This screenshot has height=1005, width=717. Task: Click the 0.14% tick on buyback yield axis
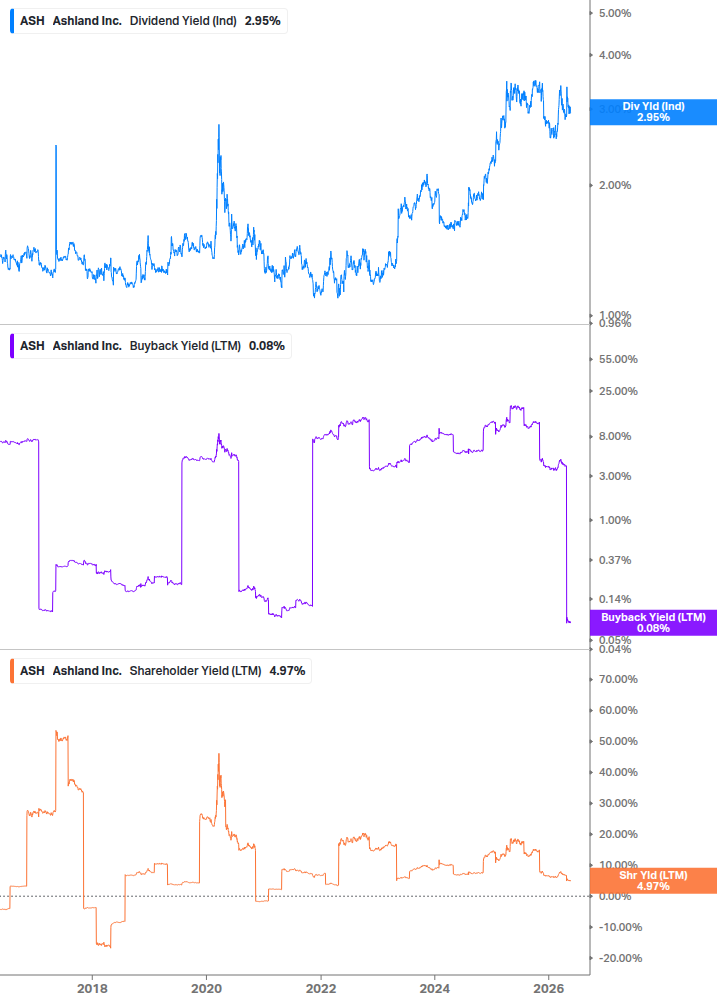click(x=615, y=600)
